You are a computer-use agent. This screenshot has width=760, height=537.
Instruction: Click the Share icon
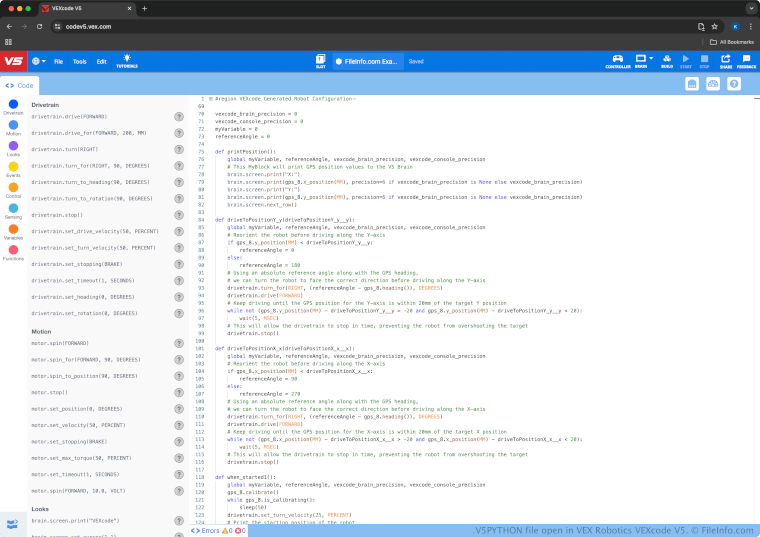click(x=726, y=61)
